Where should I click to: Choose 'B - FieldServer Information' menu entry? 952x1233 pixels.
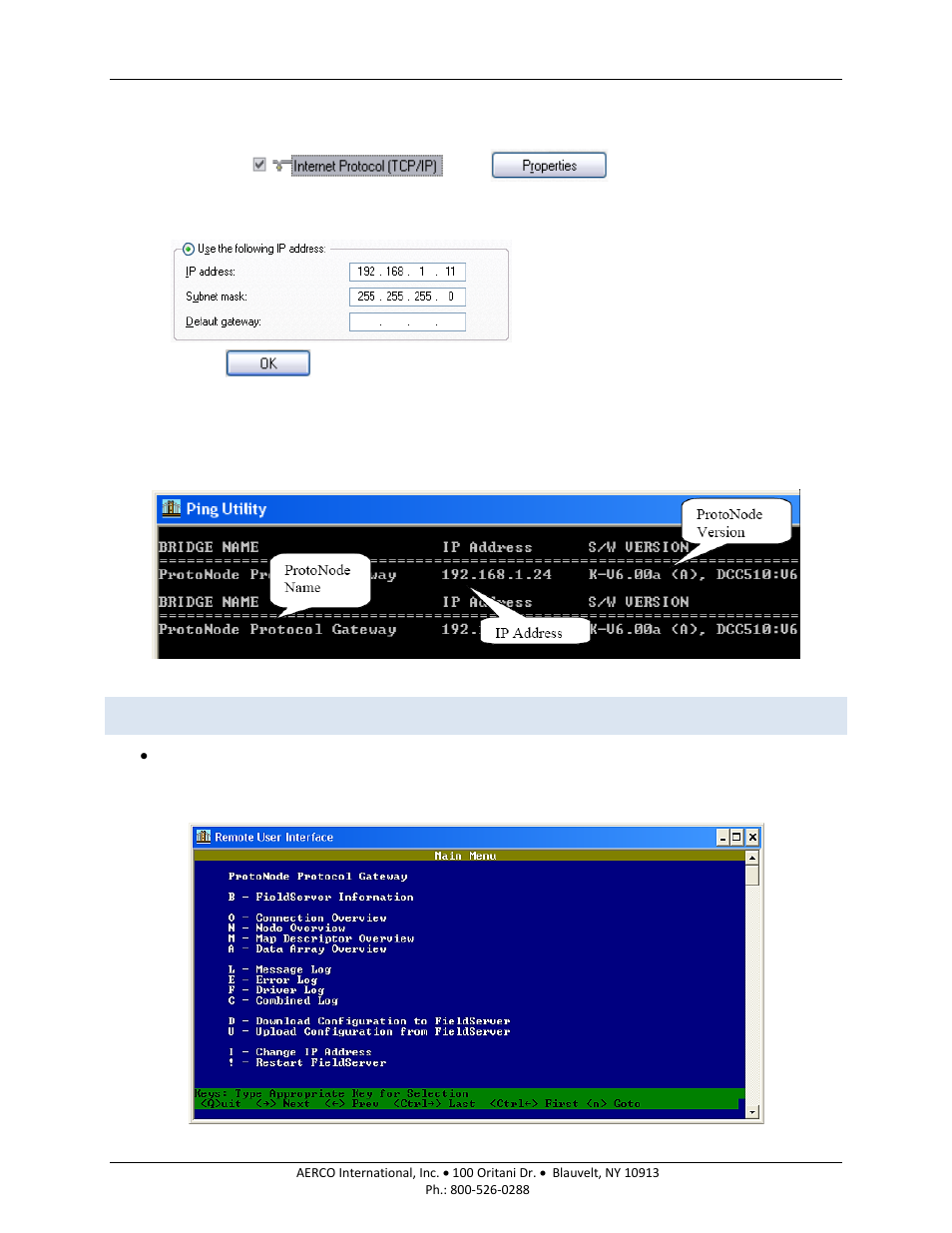320,898
